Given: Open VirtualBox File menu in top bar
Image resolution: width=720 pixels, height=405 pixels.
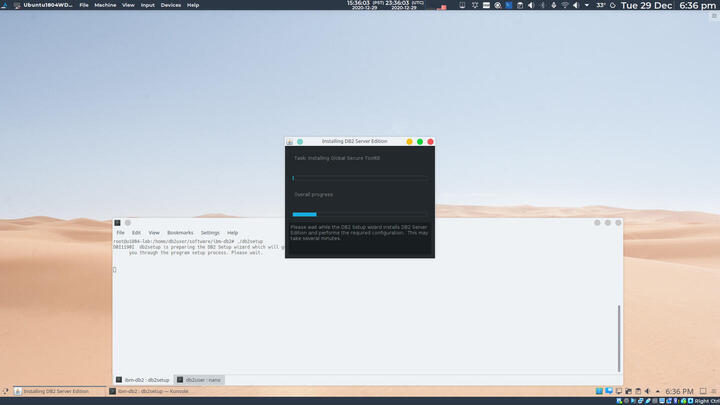Looking at the screenshot, I should coord(84,5).
